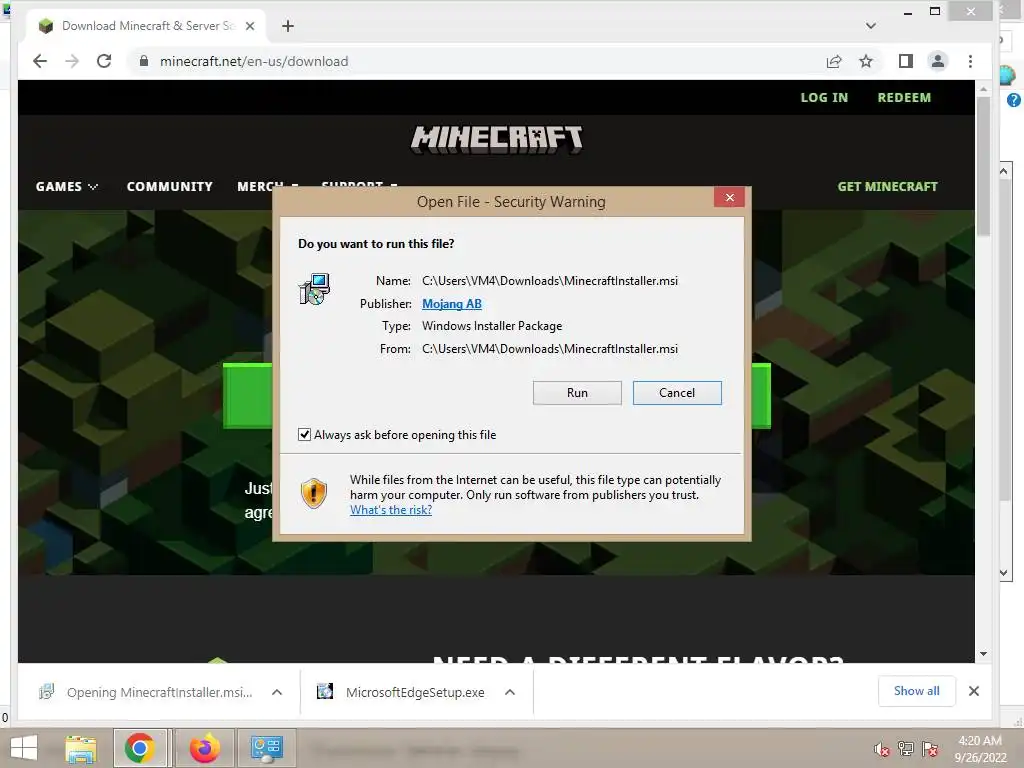Image resolution: width=1024 pixels, height=768 pixels.
Task: Open Firefox from taskbar
Action: [205, 748]
